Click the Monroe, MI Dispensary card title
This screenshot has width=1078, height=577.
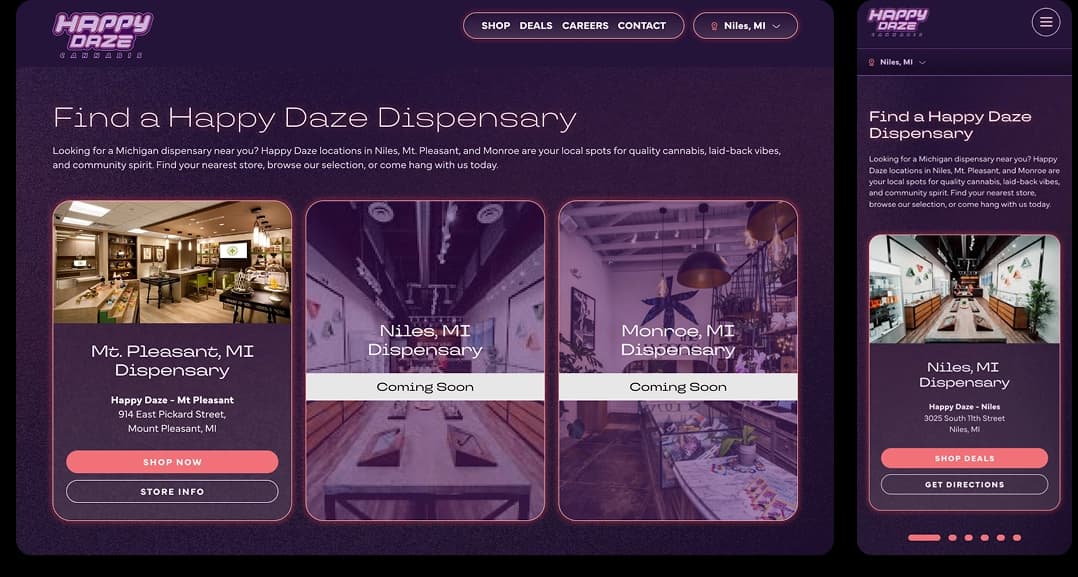(678, 340)
